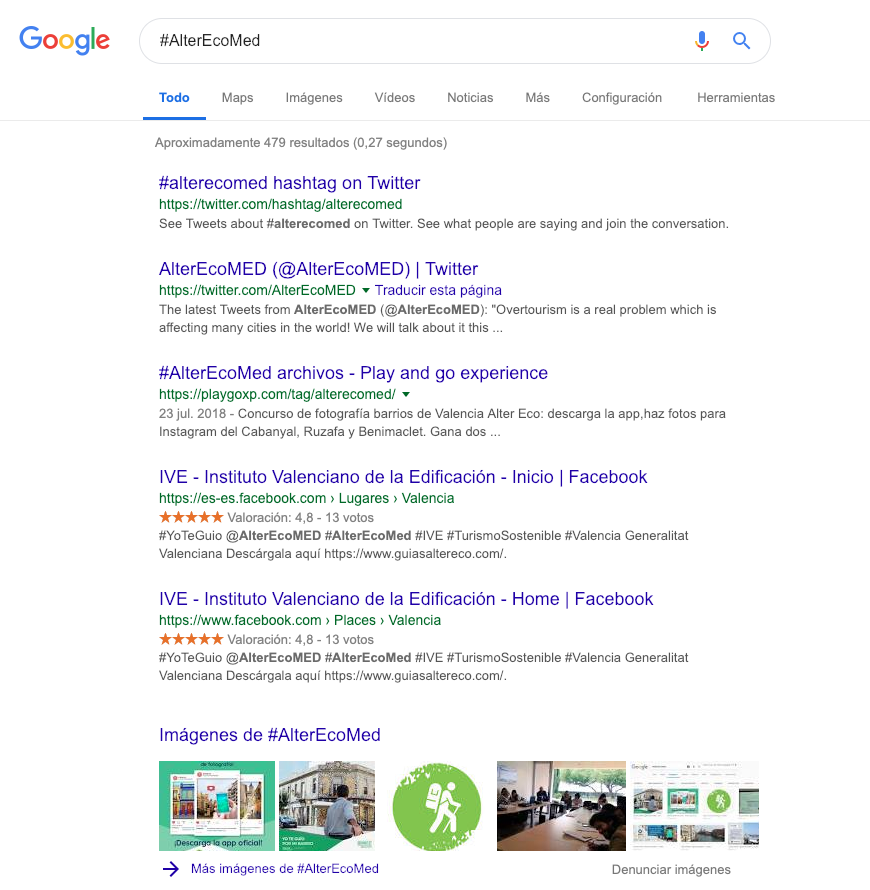Image resolution: width=870 pixels, height=890 pixels.
Task: Open the meeting room photo thumbnail
Action: [x=561, y=806]
